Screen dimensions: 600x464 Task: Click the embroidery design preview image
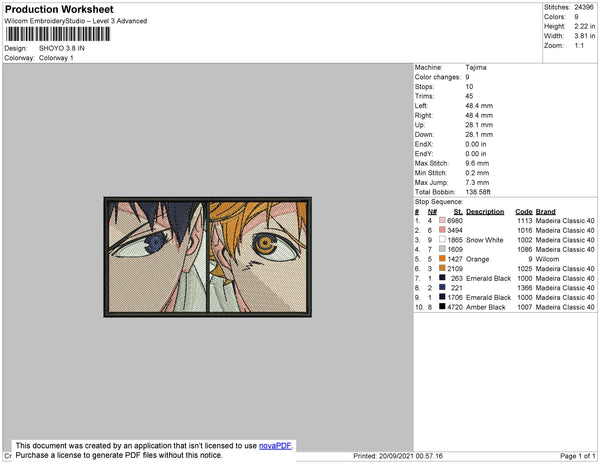[x=207, y=257]
